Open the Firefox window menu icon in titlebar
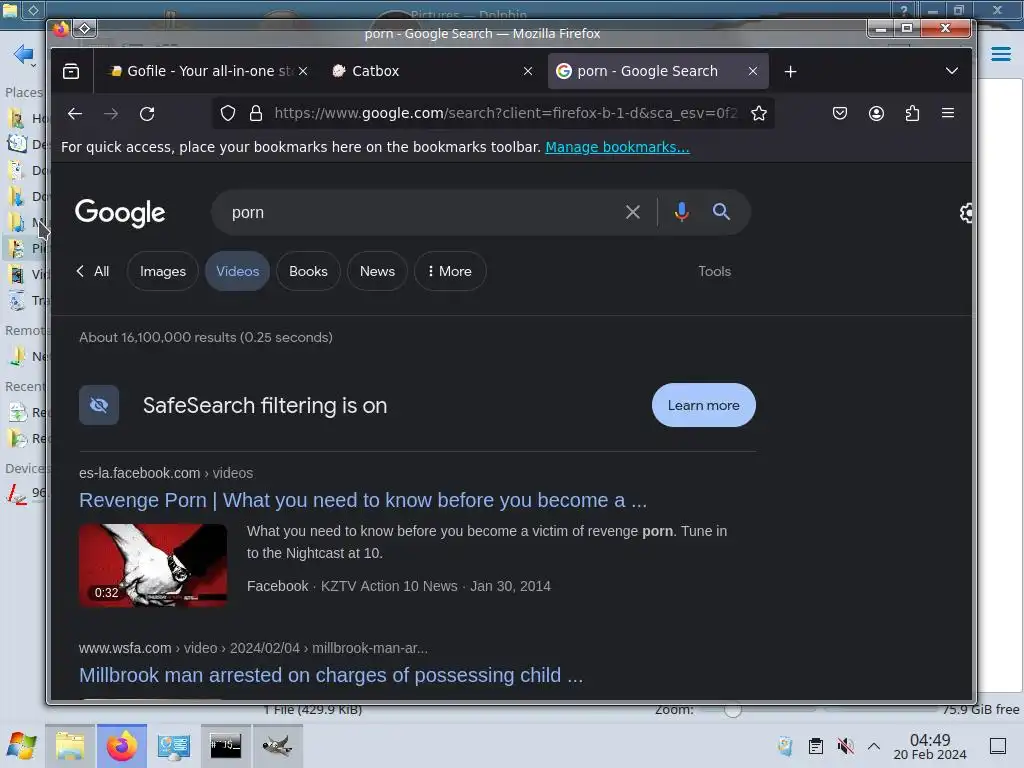Screen dimensions: 1024x768 (85, 28)
